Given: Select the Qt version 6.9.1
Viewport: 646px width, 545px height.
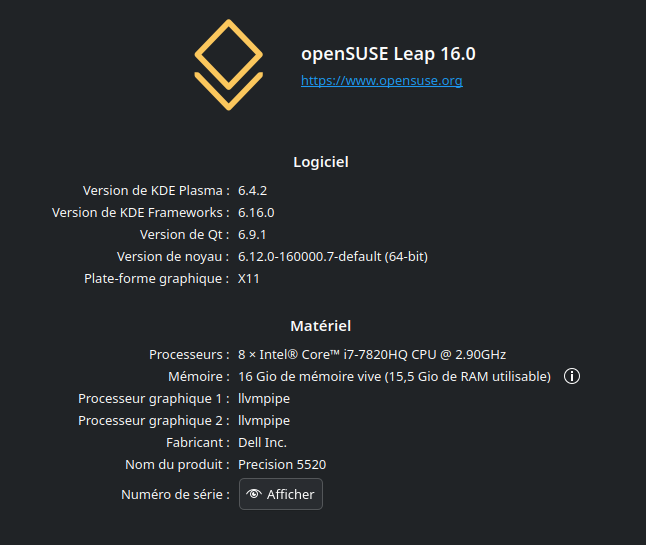Looking at the screenshot, I should [x=252, y=234].
